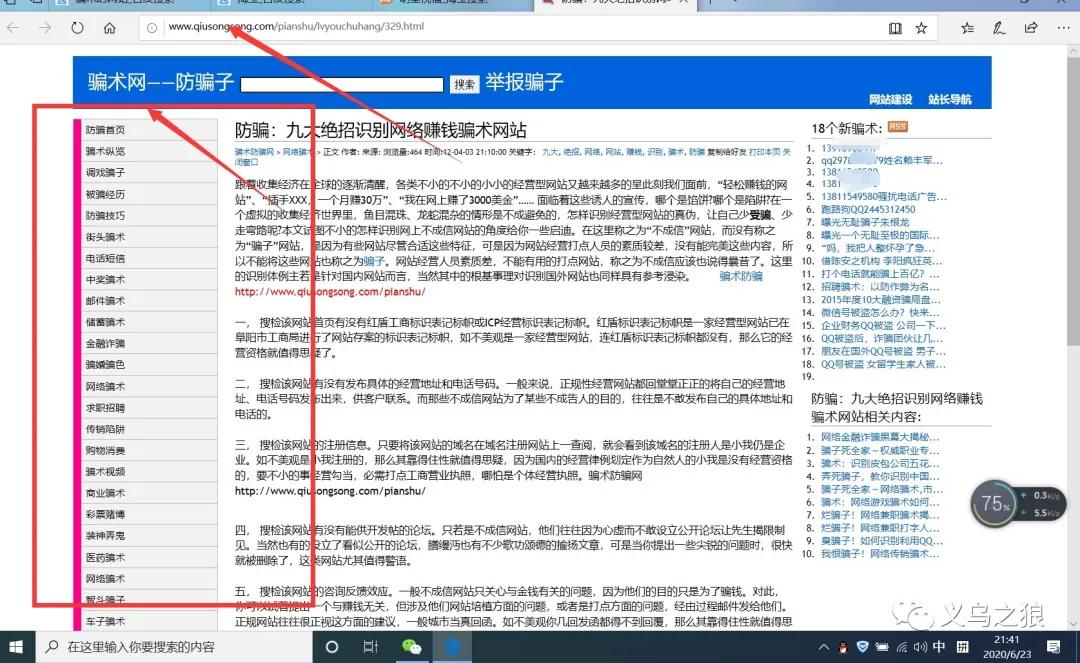Open the orange RSS feed badge
Image resolution: width=1080 pixels, height=663 pixels.
point(897,127)
